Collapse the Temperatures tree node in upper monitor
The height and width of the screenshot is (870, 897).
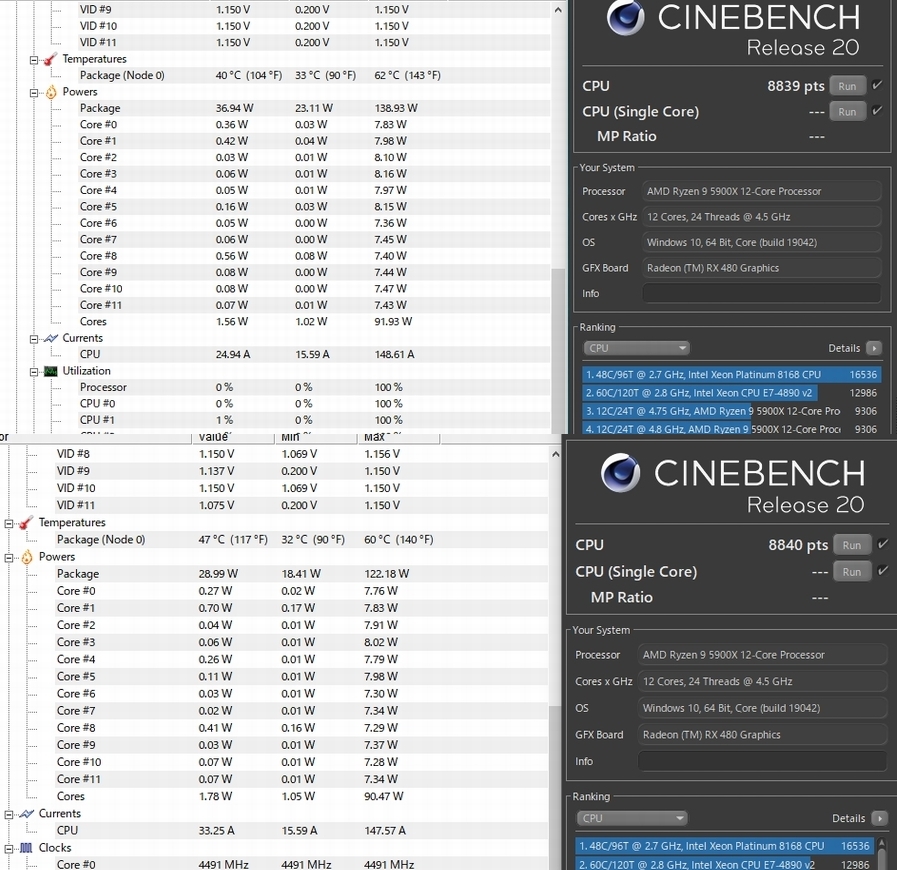point(34,59)
